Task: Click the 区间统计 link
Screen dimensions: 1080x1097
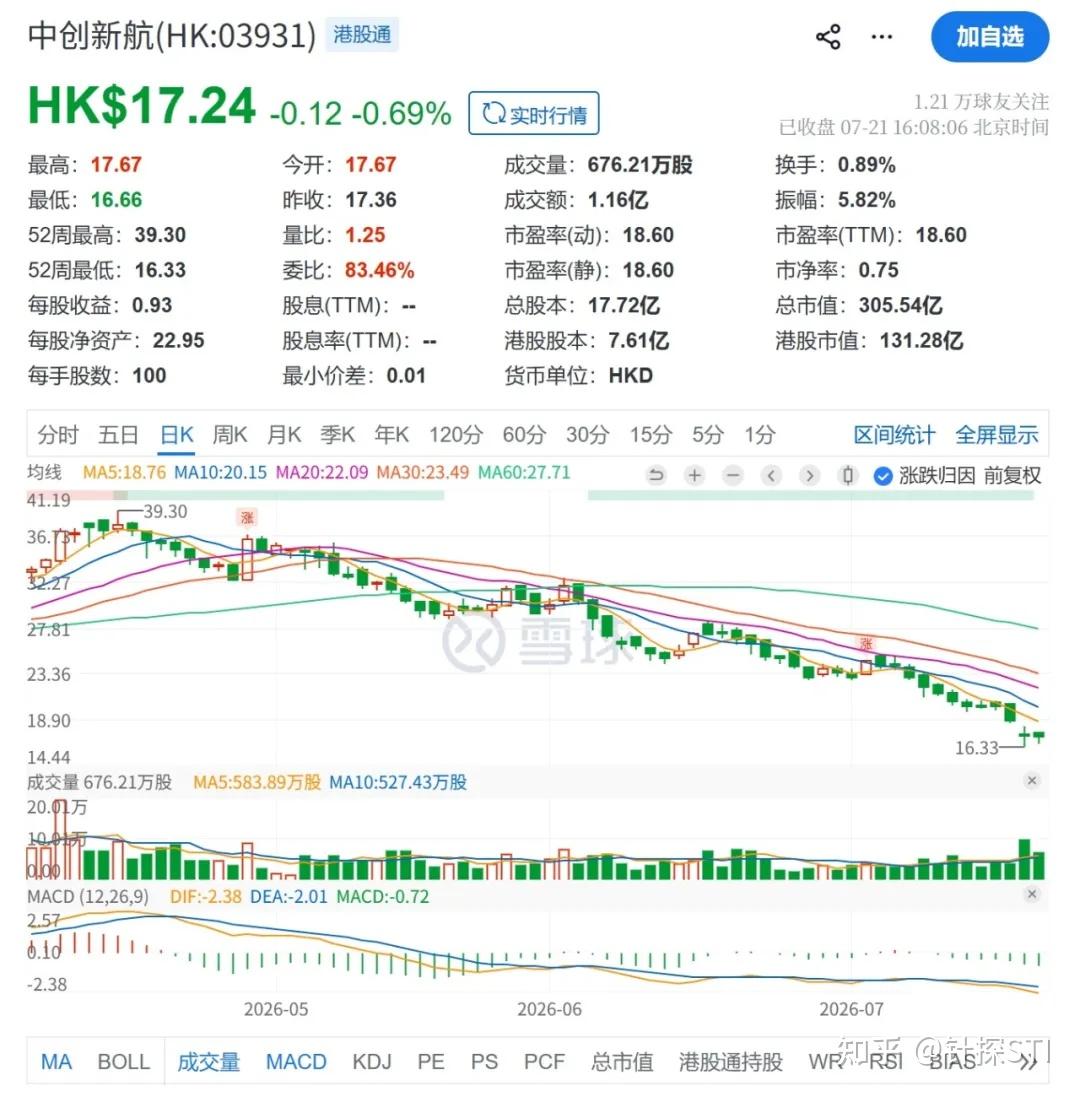Action: [894, 435]
